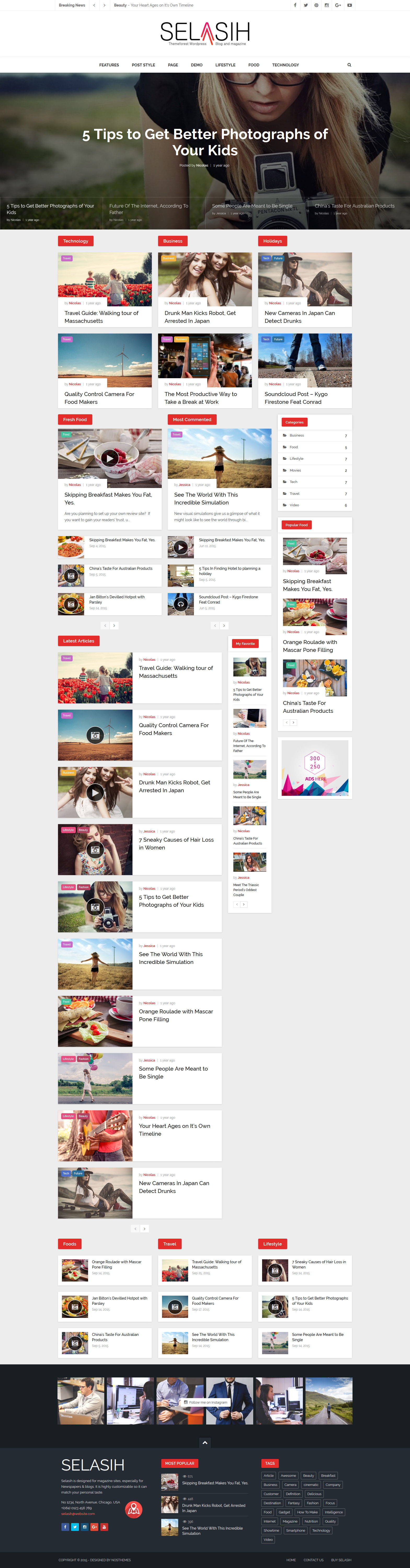
Task: Go to next page of Fresh Food list
Action: 114,625
